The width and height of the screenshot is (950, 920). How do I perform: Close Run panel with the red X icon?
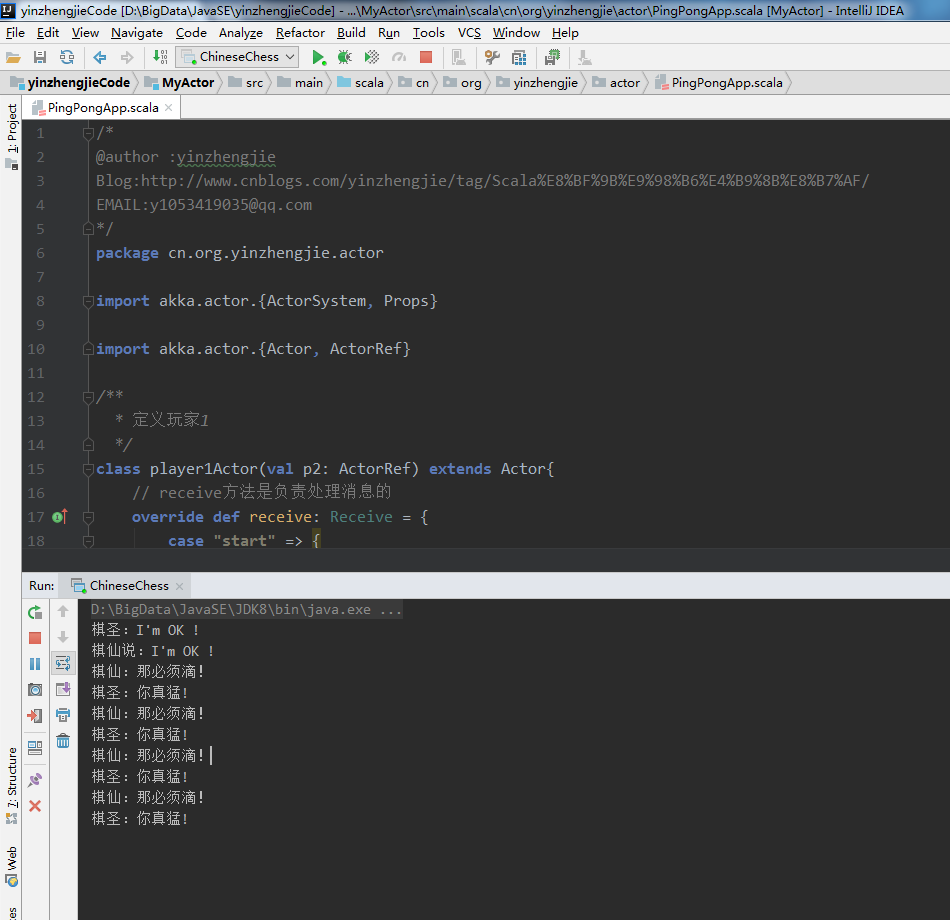click(x=35, y=805)
